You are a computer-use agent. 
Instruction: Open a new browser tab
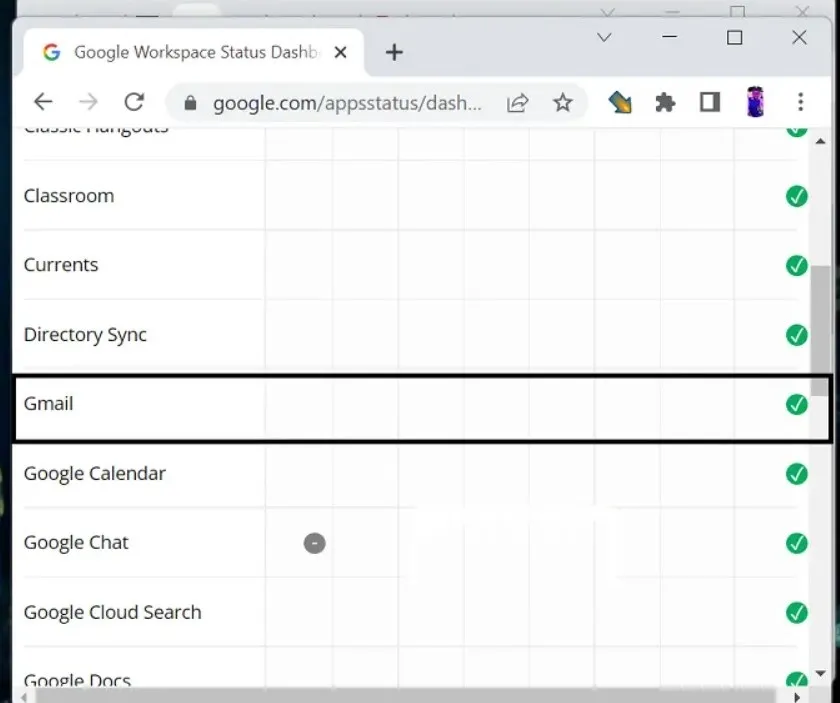tap(394, 53)
